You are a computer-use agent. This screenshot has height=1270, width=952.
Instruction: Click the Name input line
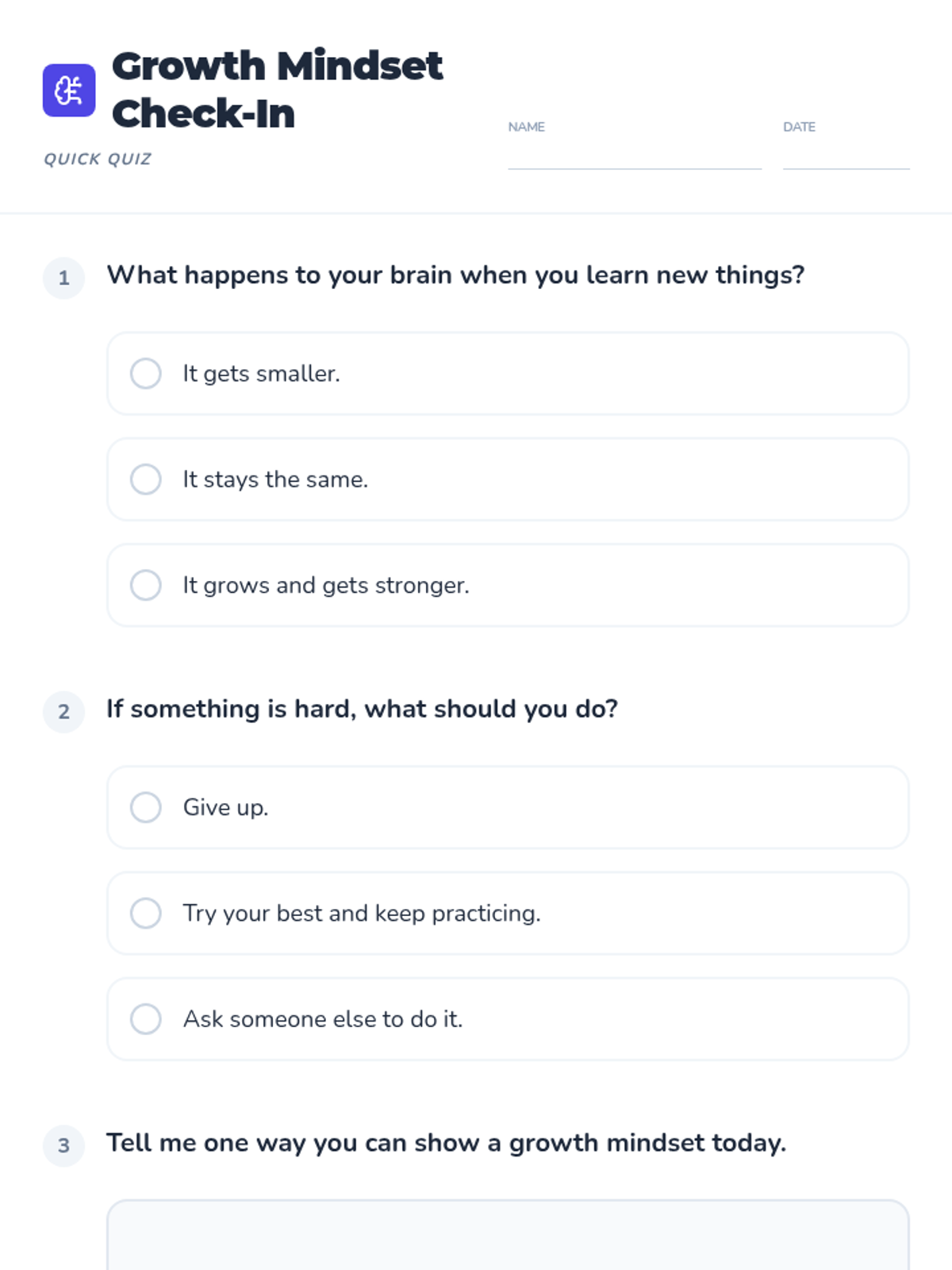[635, 156]
